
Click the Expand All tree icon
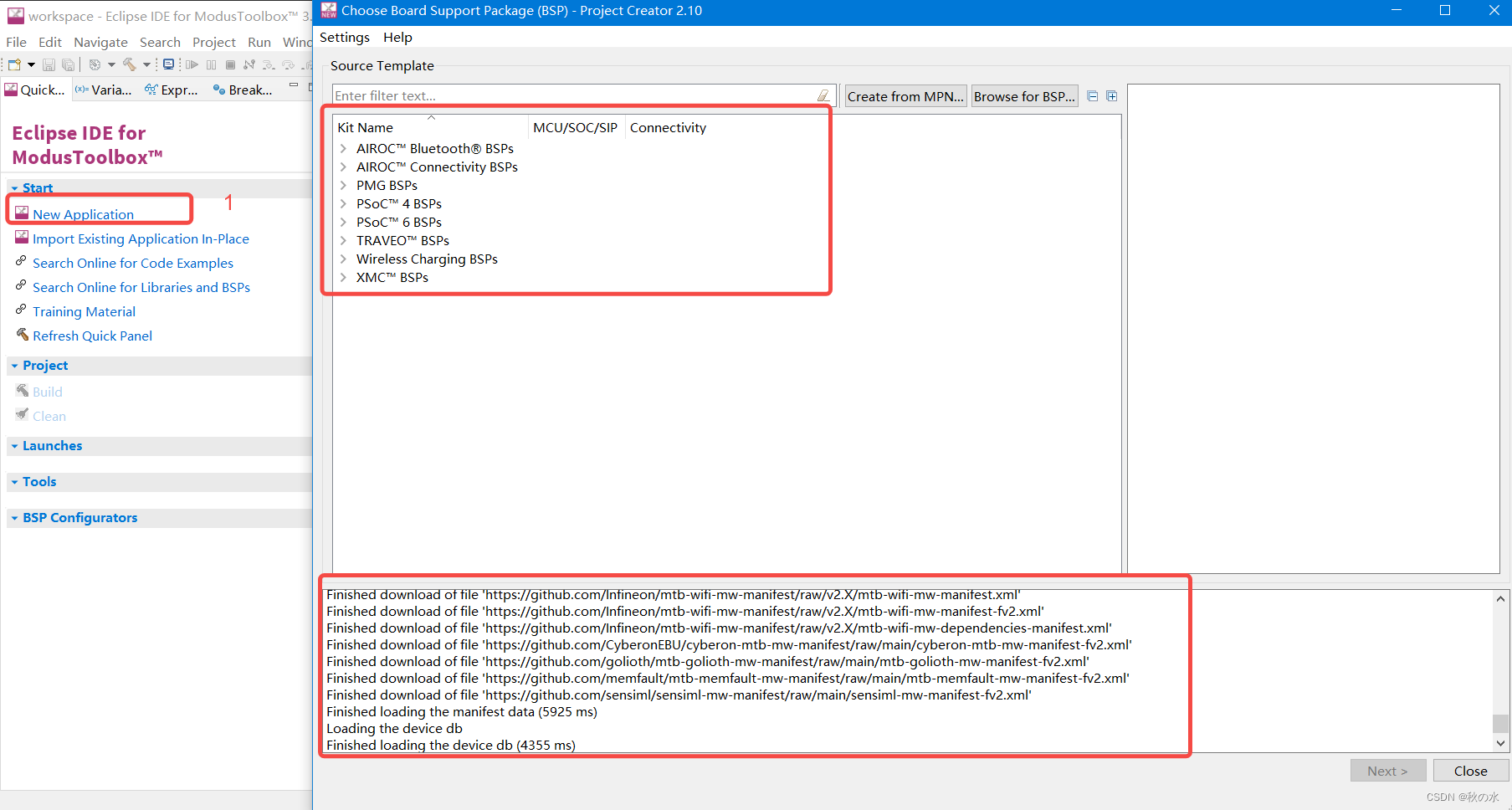tap(1112, 96)
